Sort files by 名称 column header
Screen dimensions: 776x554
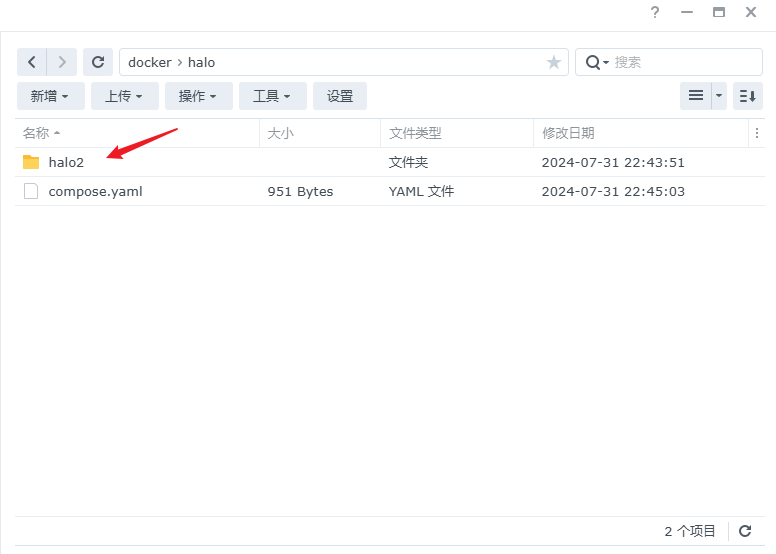click(36, 133)
